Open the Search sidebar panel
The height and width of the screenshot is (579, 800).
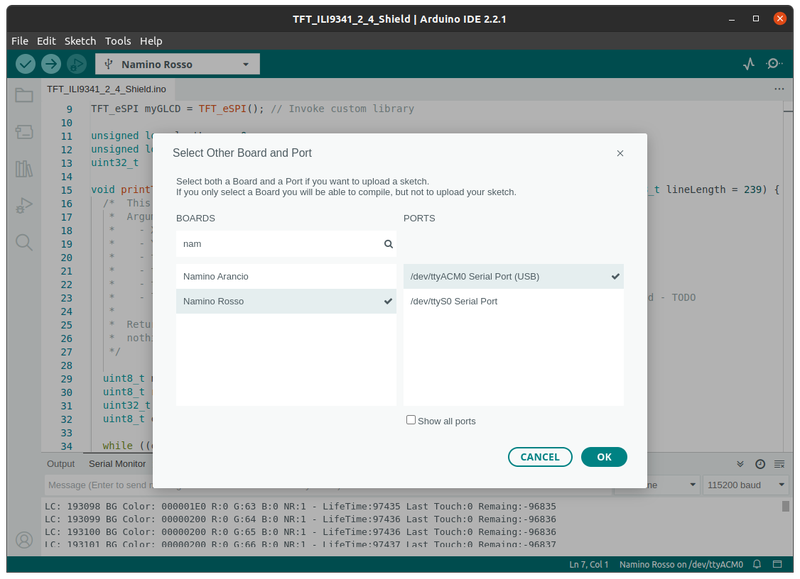pos(23,242)
